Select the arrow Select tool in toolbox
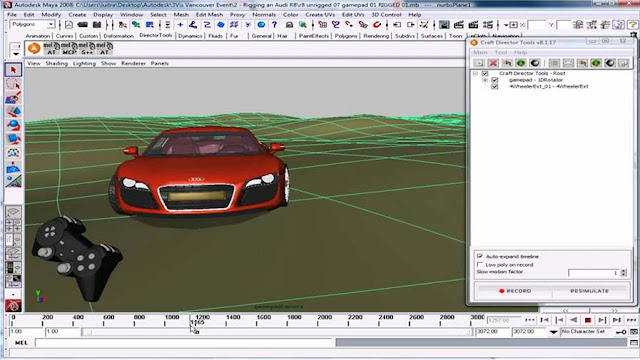Screen dimensions: 640x360 coord(13,70)
